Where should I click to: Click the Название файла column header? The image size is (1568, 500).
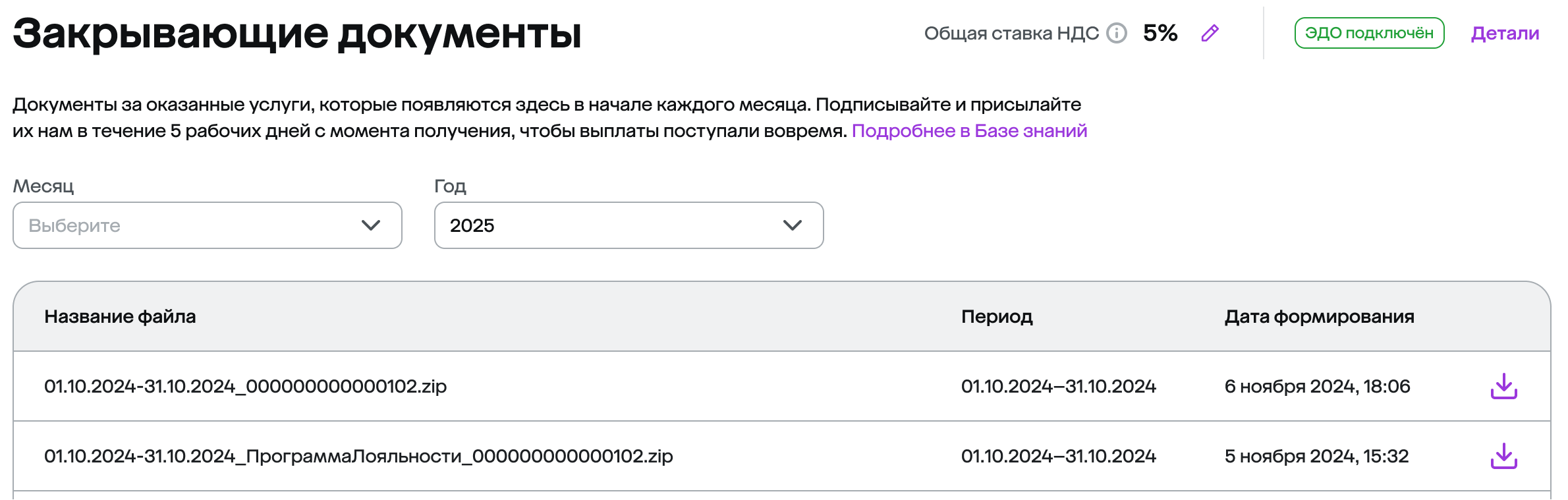pos(120,317)
